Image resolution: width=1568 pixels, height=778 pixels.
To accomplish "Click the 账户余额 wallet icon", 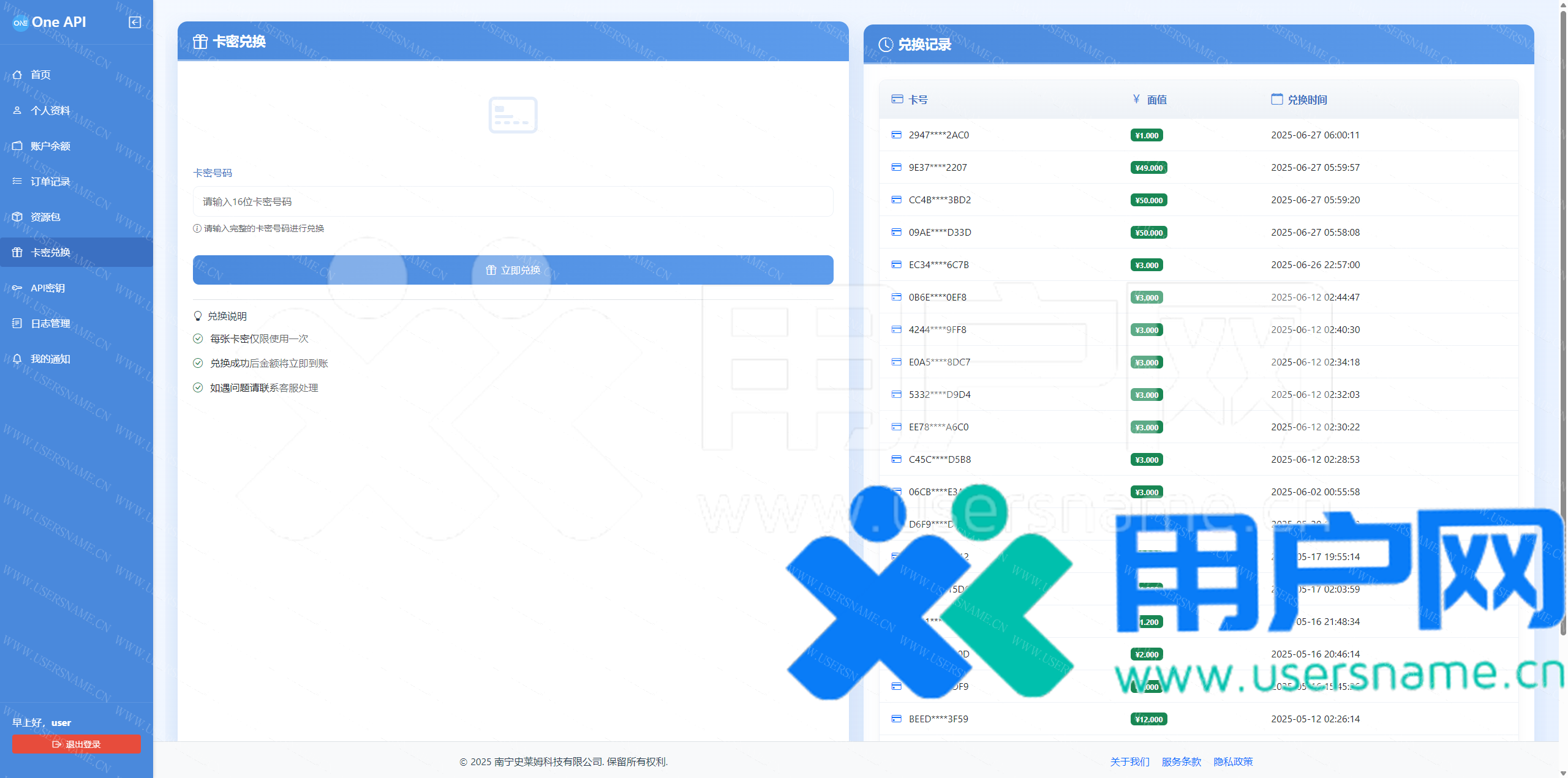I will click(x=17, y=146).
